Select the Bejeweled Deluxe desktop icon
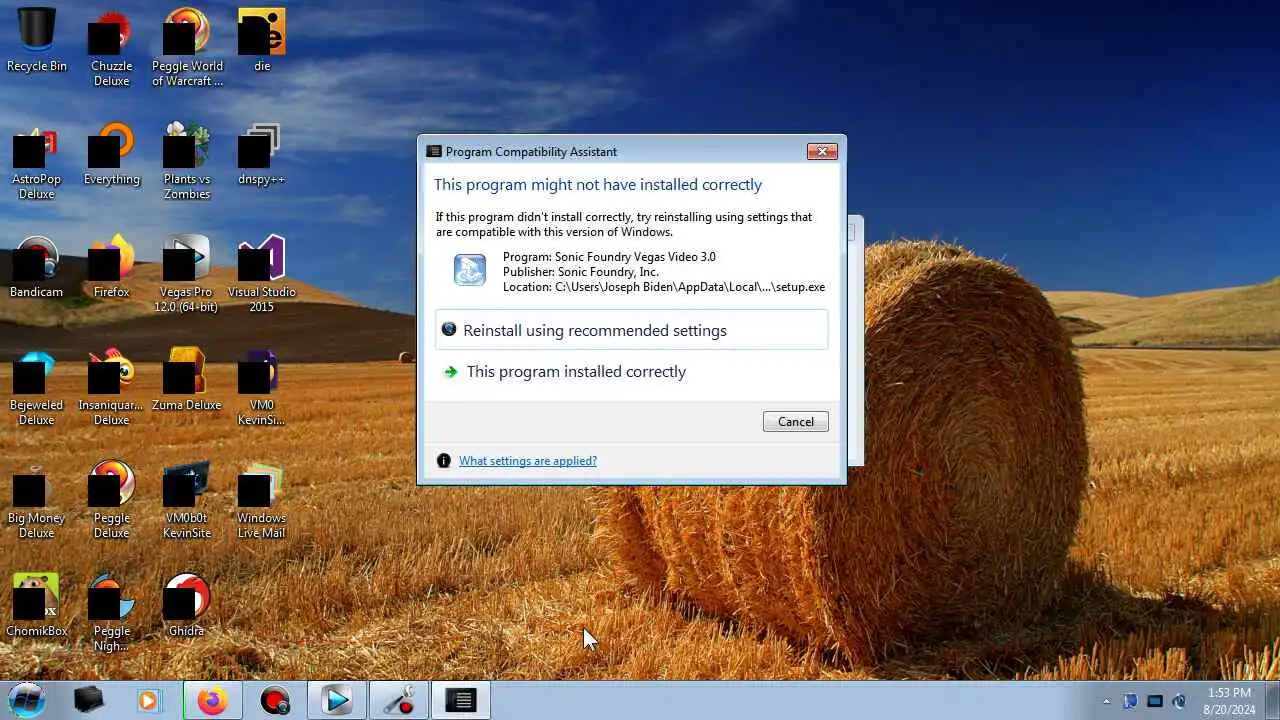The height and width of the screenshot is (720, 1280). point(37,388)
